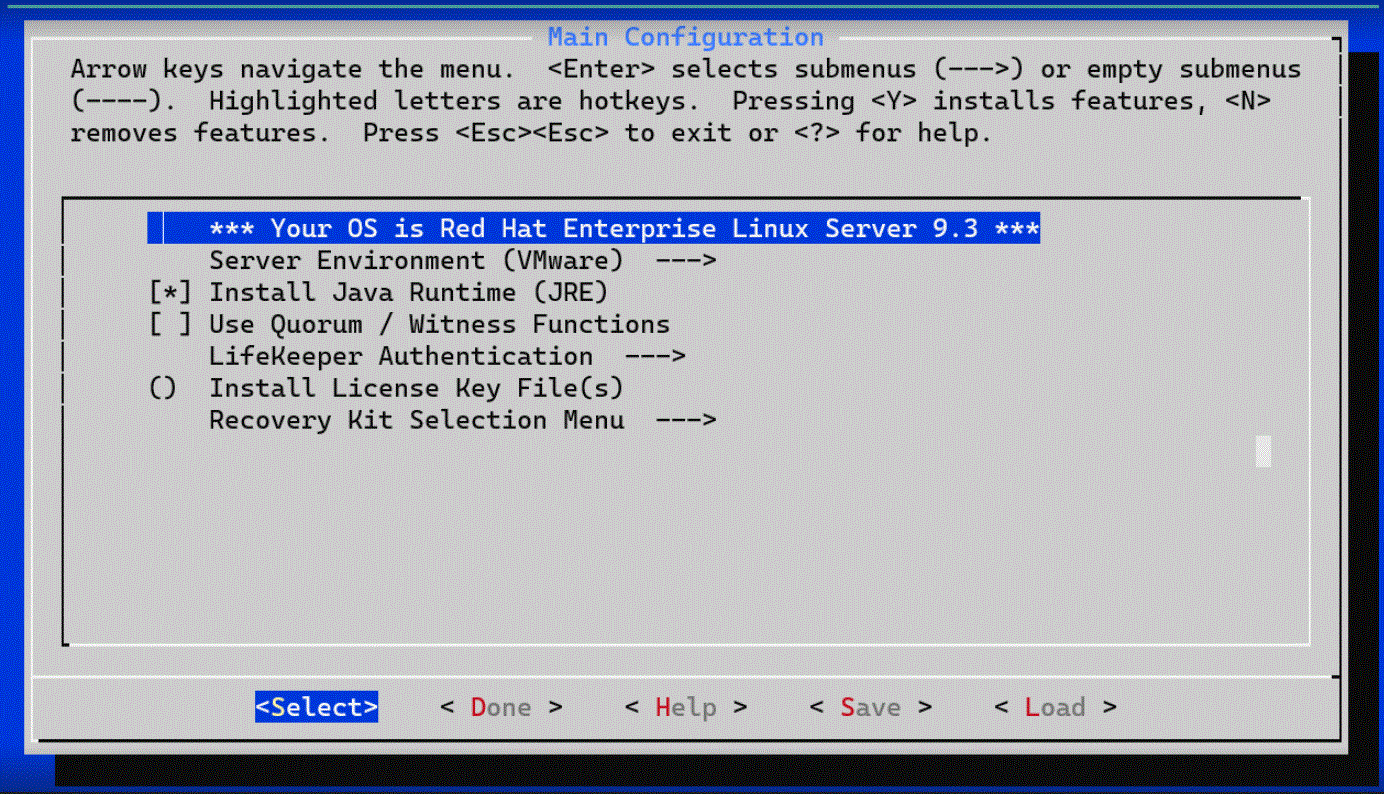The height and width of the screenshot is (794, 1384).
Task: Click the Load button
Action: click(1055, 708)
